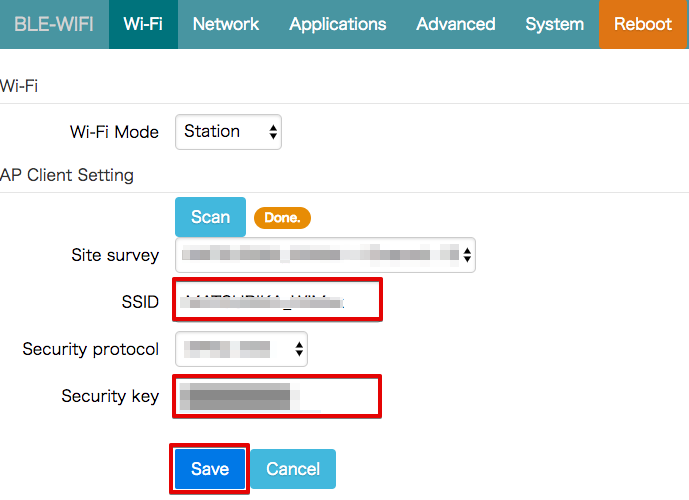Click the AP Client Setting heading
689x500 pixels.
[x=67, y=175]
